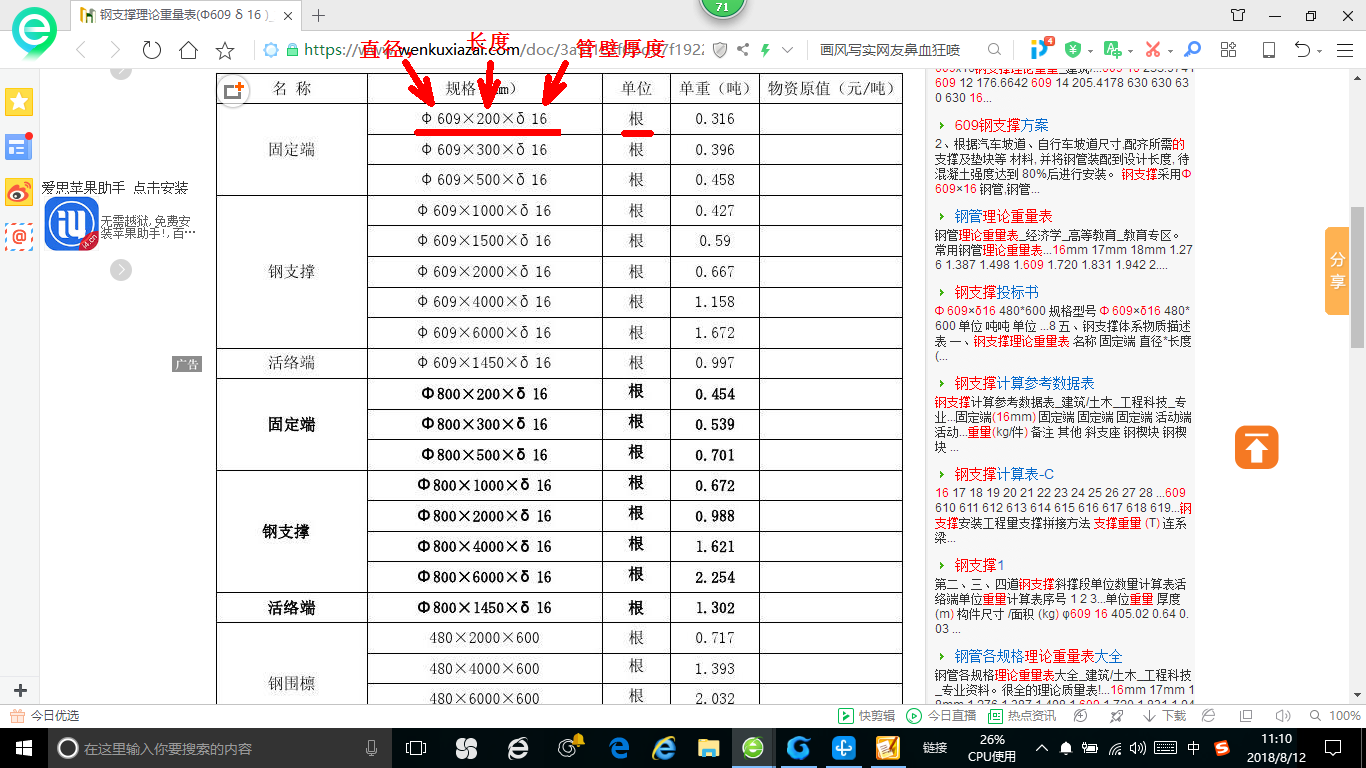The width and height of the screenshot is (1366, 768).
Task: Click the orange back-to-top arrow button
Action: 1257,446
